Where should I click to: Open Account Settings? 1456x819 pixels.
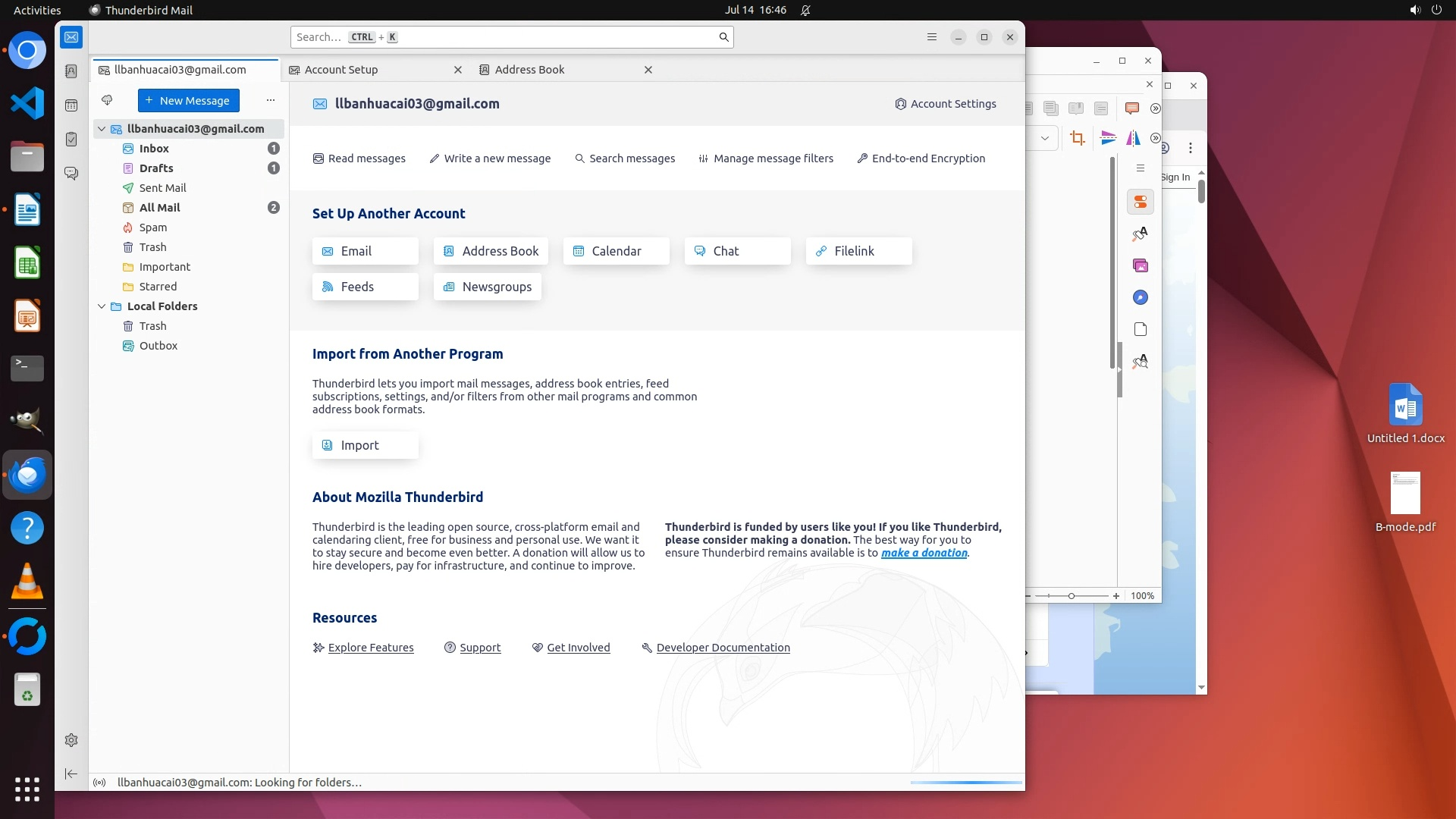tap(946, 104)
